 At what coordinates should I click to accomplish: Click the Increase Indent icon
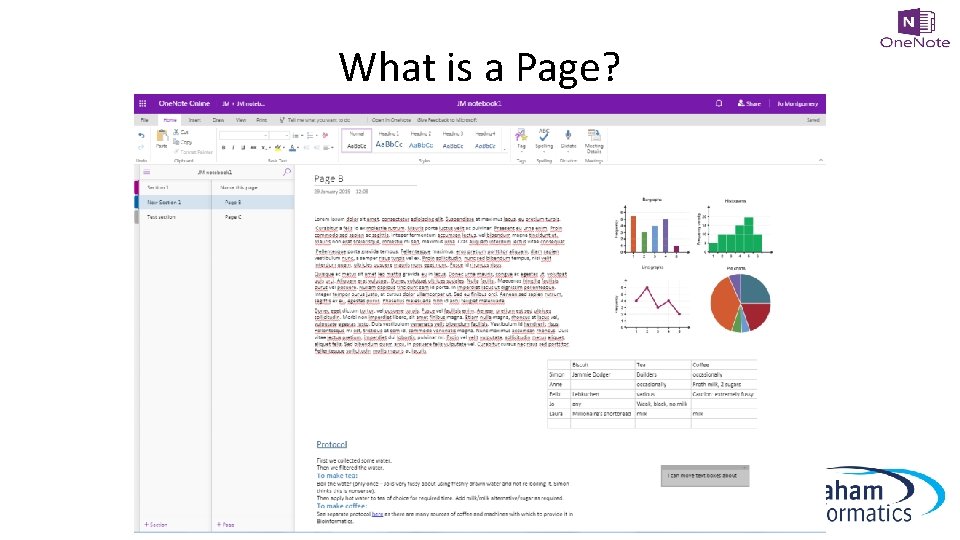click(x=317, y=148)
